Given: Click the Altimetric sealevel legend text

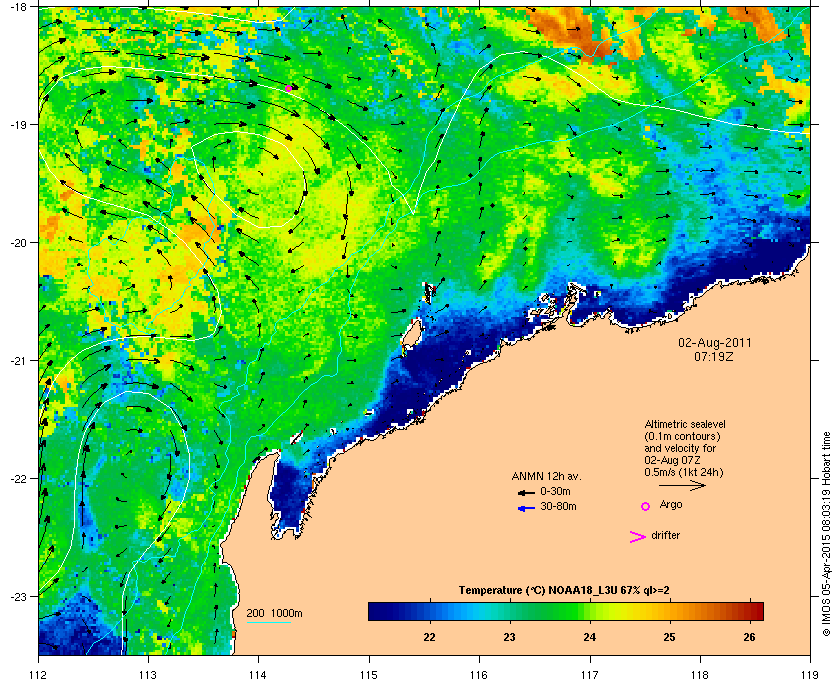Looking at the screenshot, I should click(x=685, y=424).
